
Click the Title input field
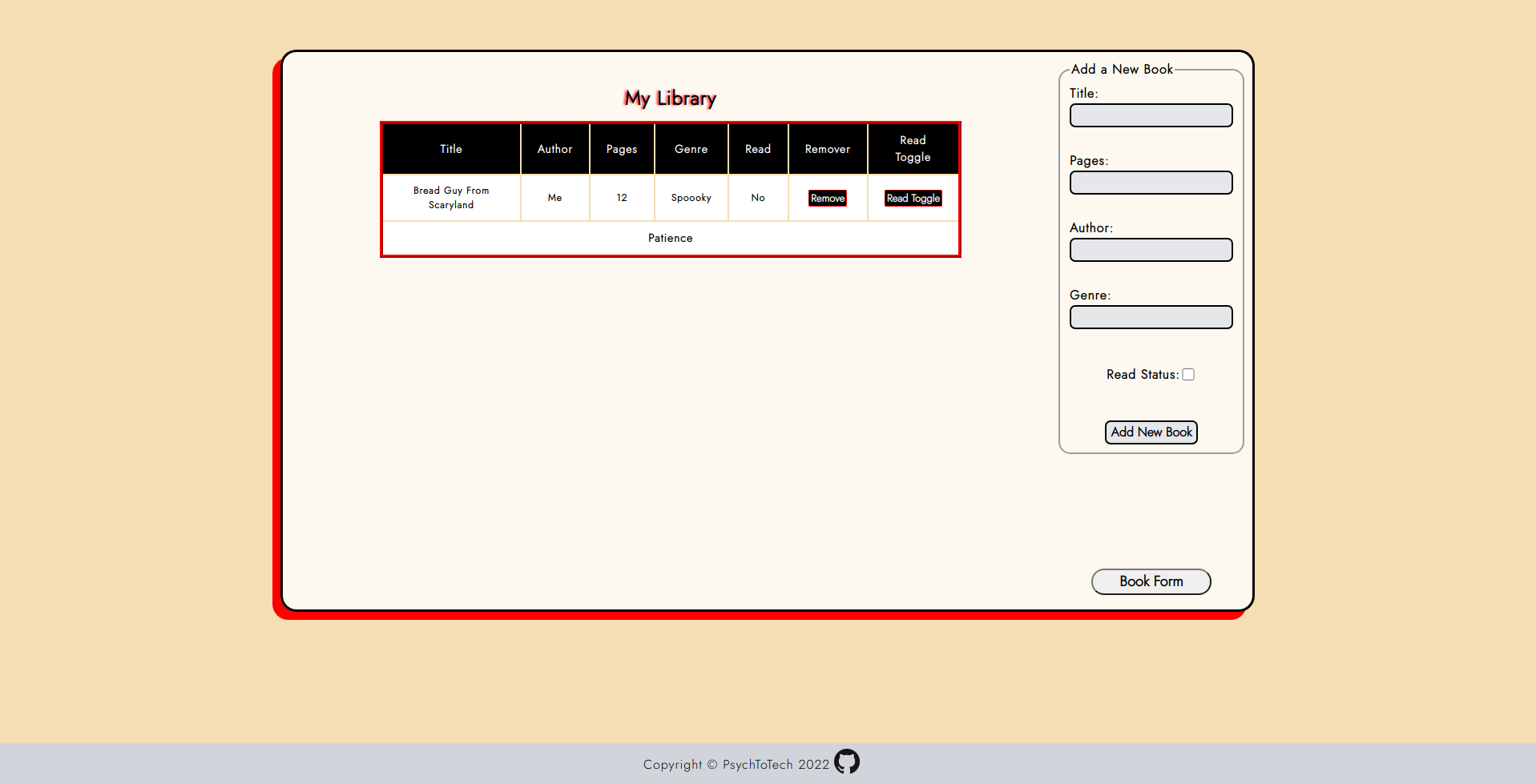(x=1151, y=115)
